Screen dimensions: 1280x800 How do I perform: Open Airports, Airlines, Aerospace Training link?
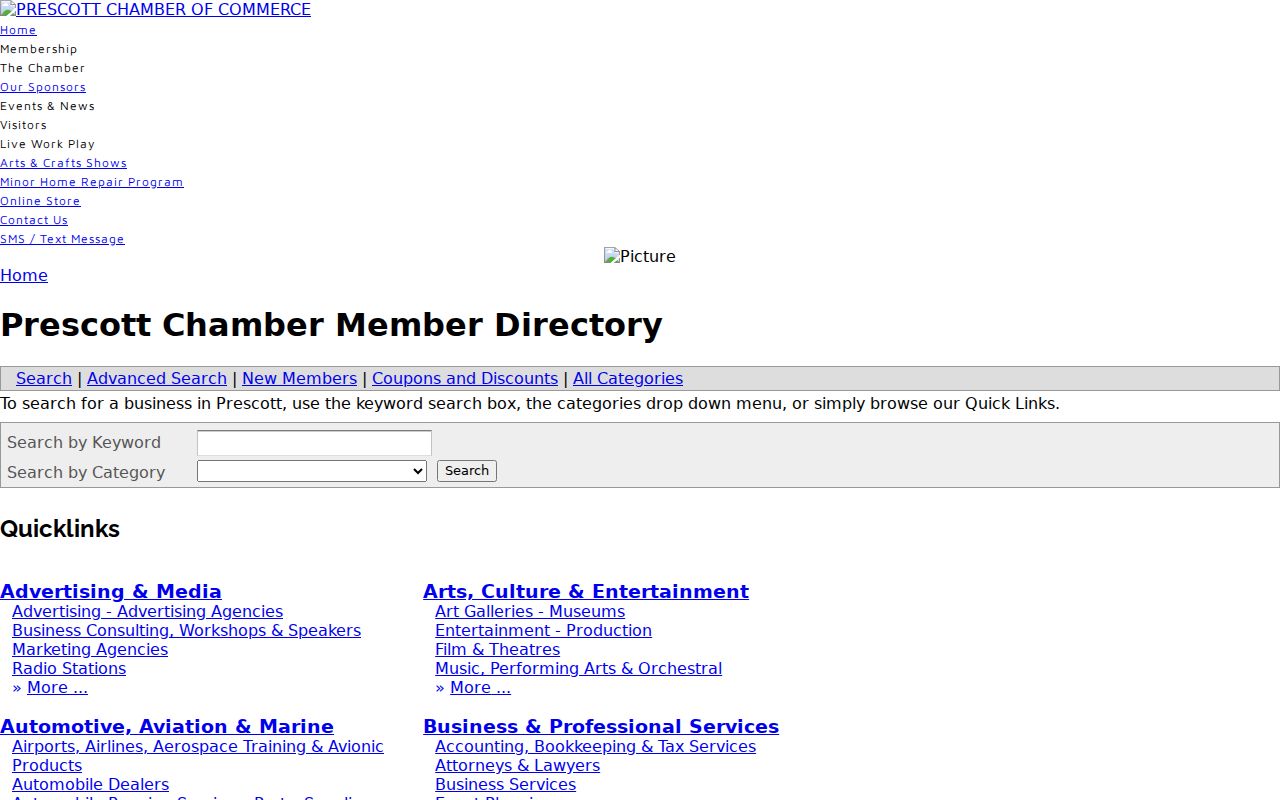198,756
